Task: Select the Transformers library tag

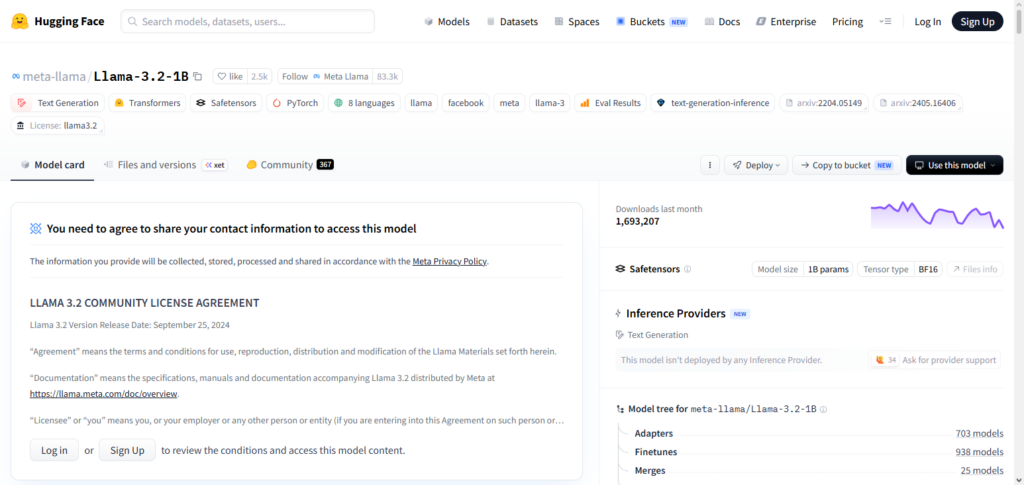Action: tap(147, 103)
